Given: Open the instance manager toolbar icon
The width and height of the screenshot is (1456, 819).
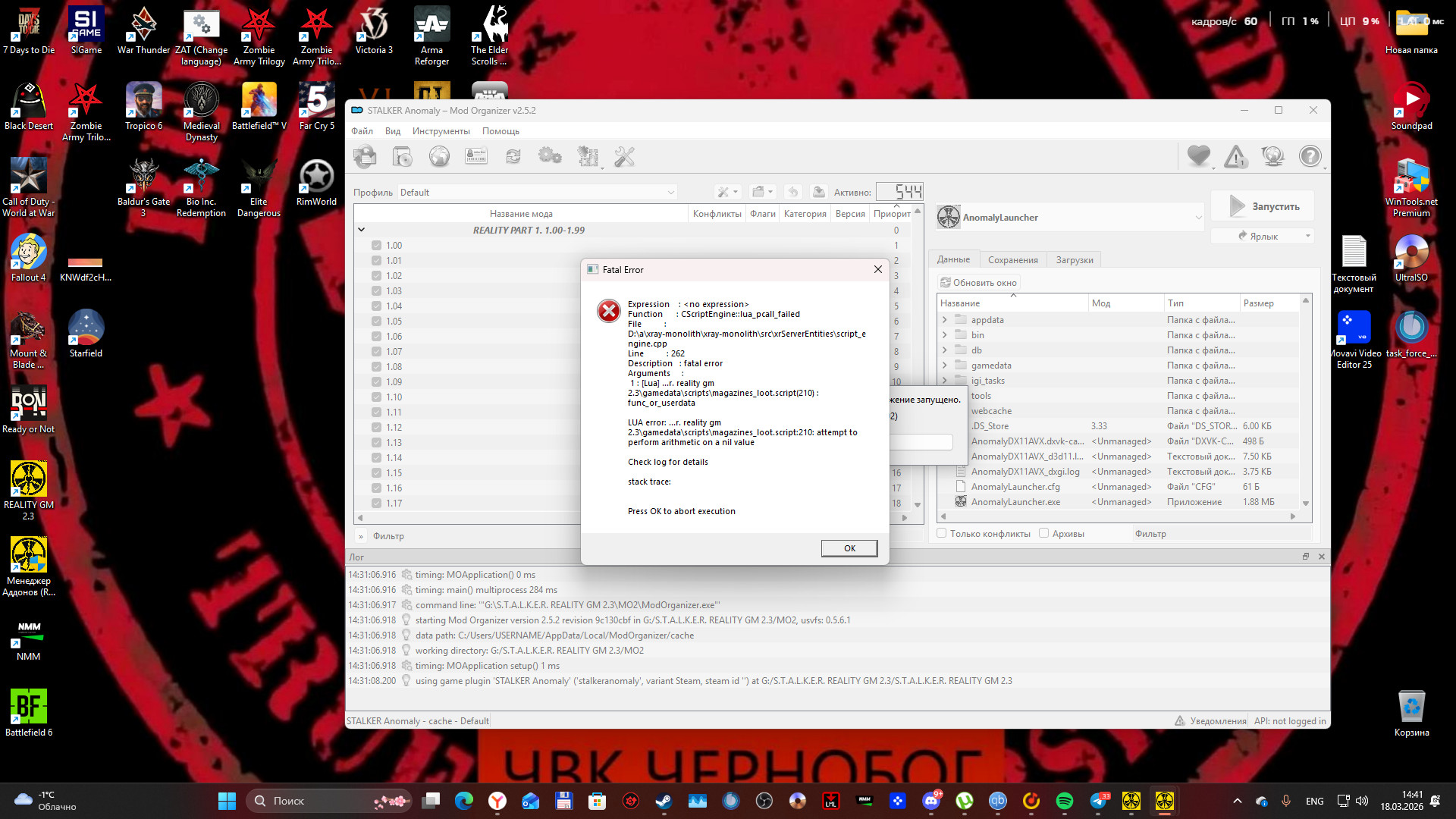Looking at the screenshot, I should [x=365, y=157].
